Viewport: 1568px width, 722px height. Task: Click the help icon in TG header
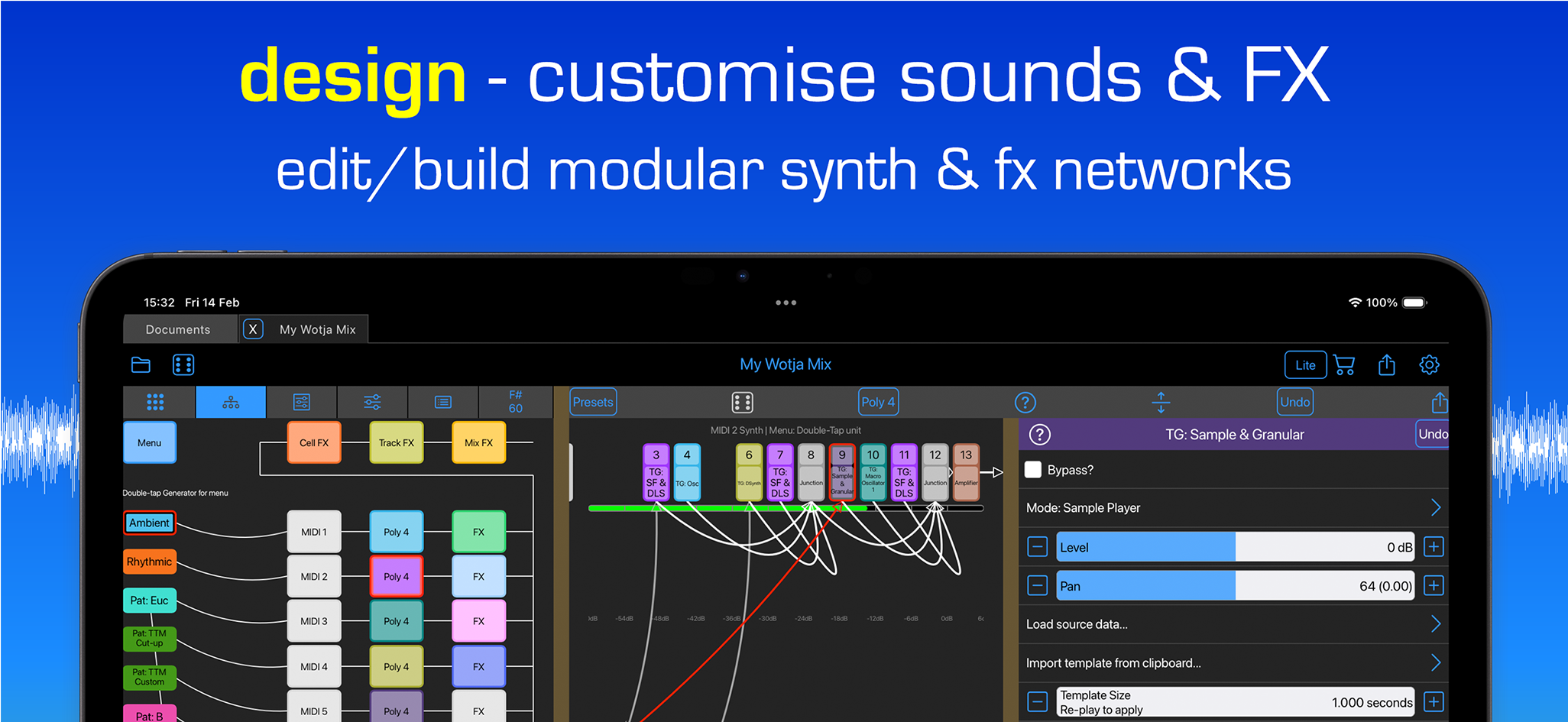pos(1040,435)
